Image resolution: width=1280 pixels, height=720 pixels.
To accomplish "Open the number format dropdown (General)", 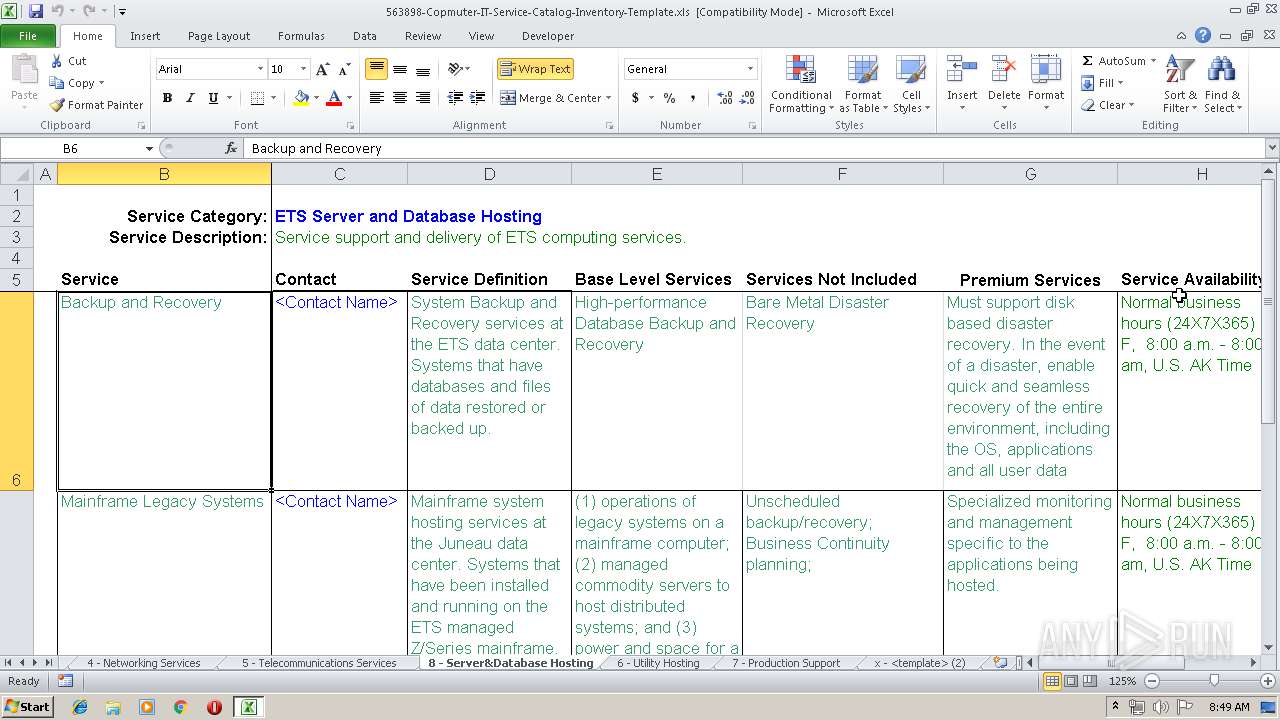I will click(x=750, y=69).
